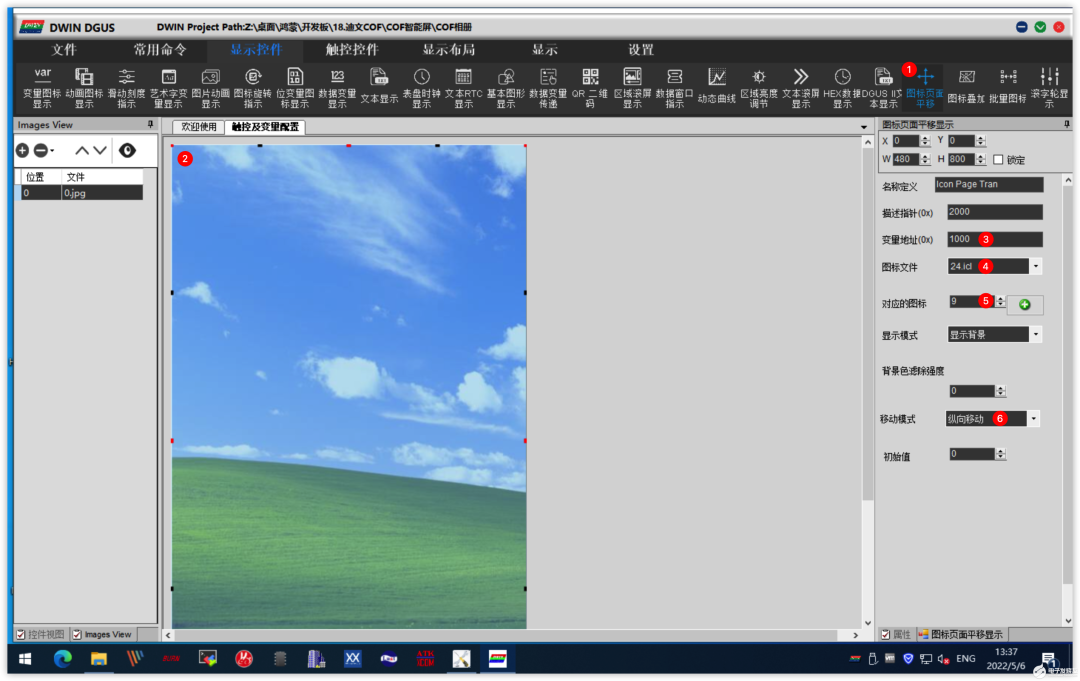Open the 触控控件 menu tab
The width and height of the screenshot is (1080, 681).
coord(352,49)
